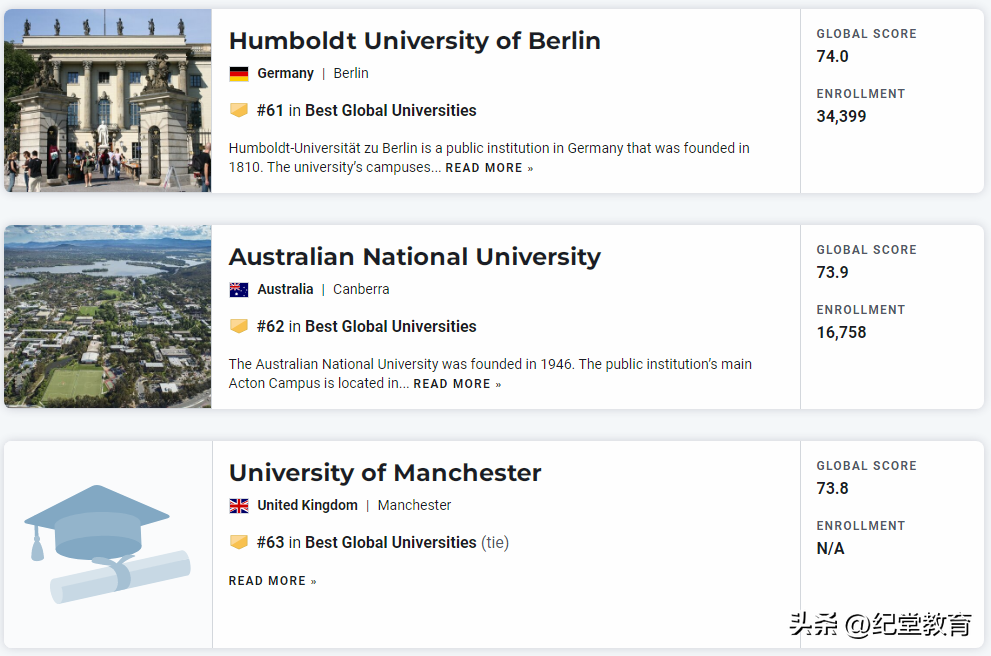
Task: Click the Australian National University aerial photo
Action: point(107,316)
